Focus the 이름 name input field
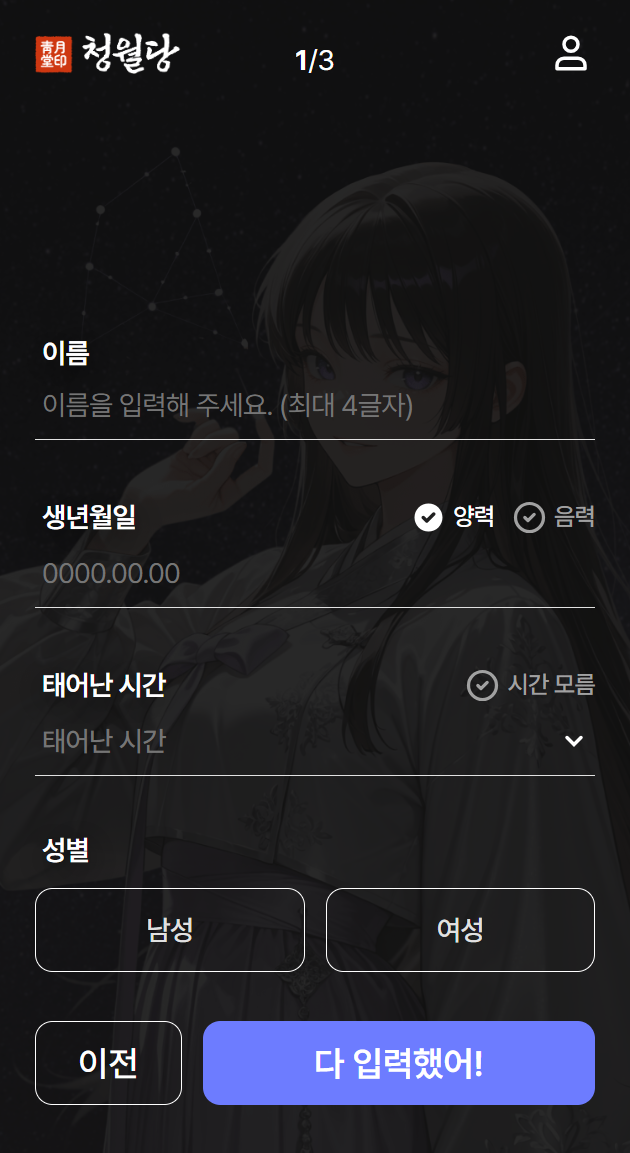 coord(315,406)
